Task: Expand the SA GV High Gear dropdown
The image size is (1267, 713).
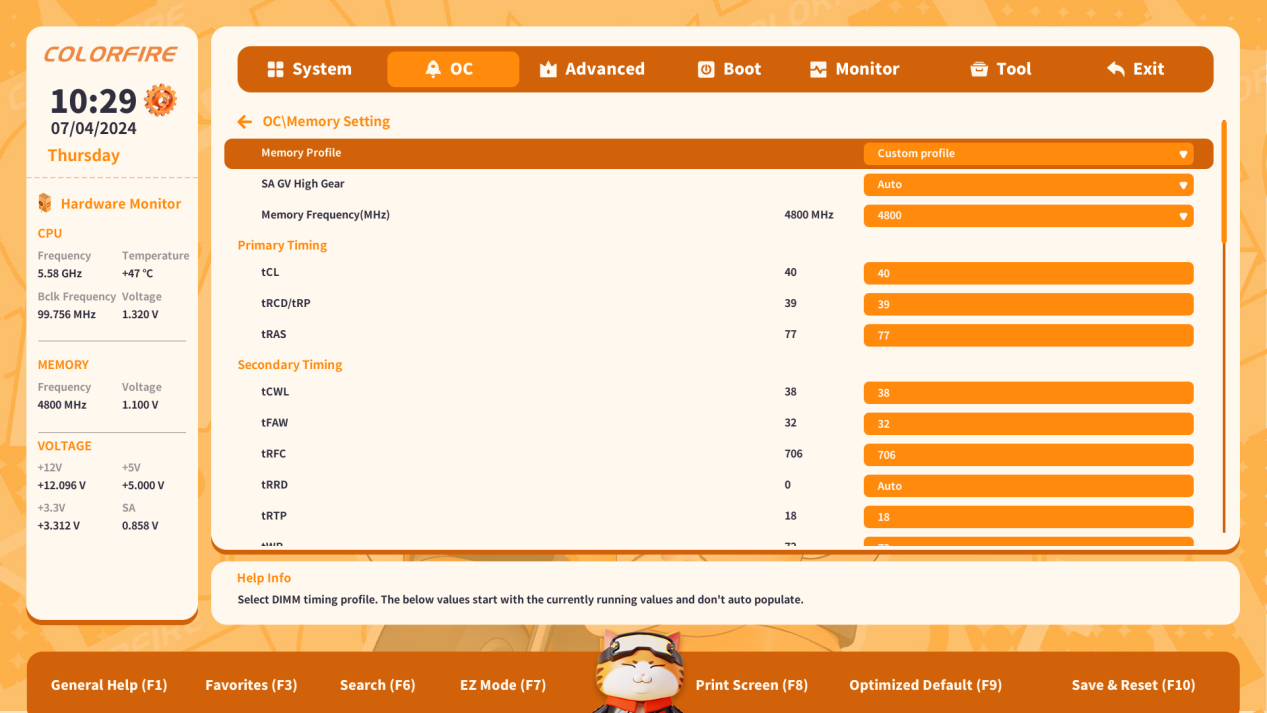Action: tap(1028, 184)
